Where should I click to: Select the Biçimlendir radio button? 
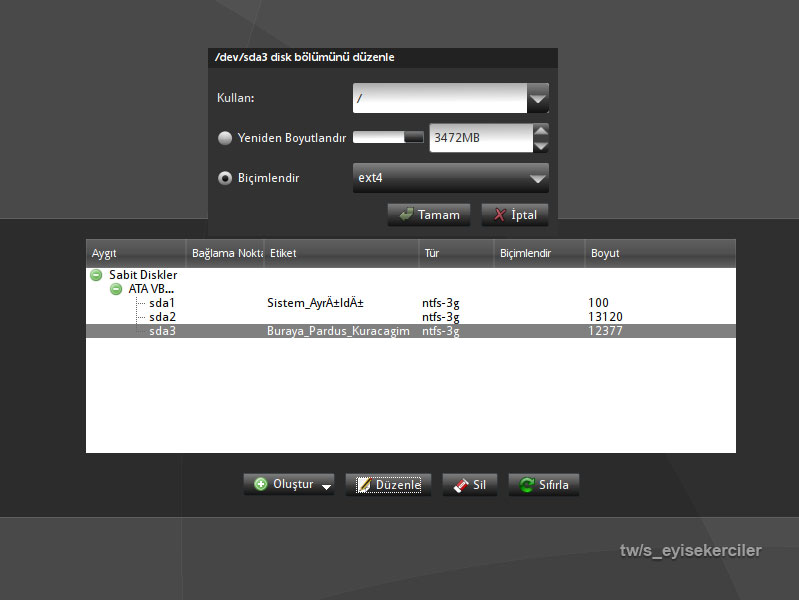(x=225, y=178)
